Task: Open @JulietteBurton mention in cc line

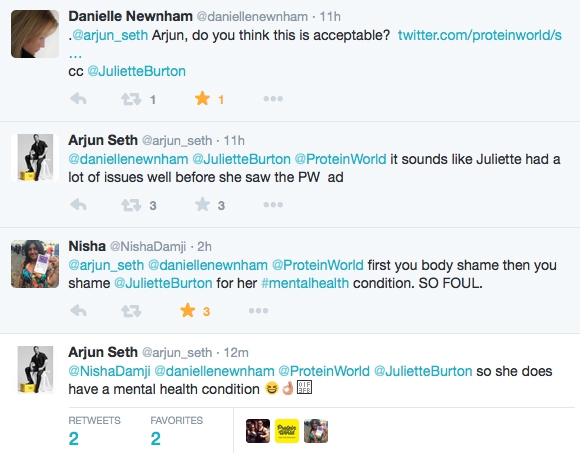Action: (x=136, y=71)
